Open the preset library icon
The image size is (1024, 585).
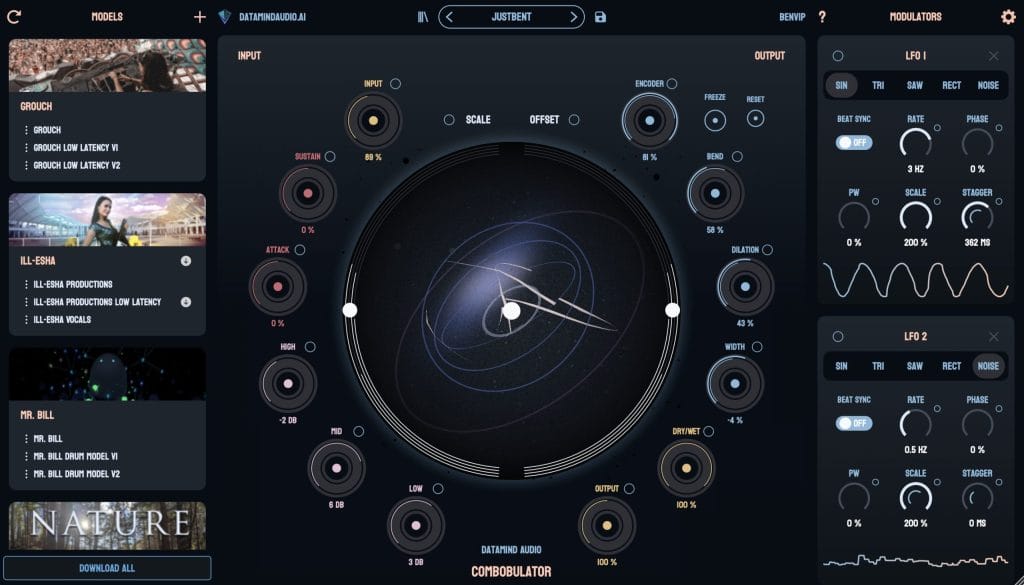423,17
